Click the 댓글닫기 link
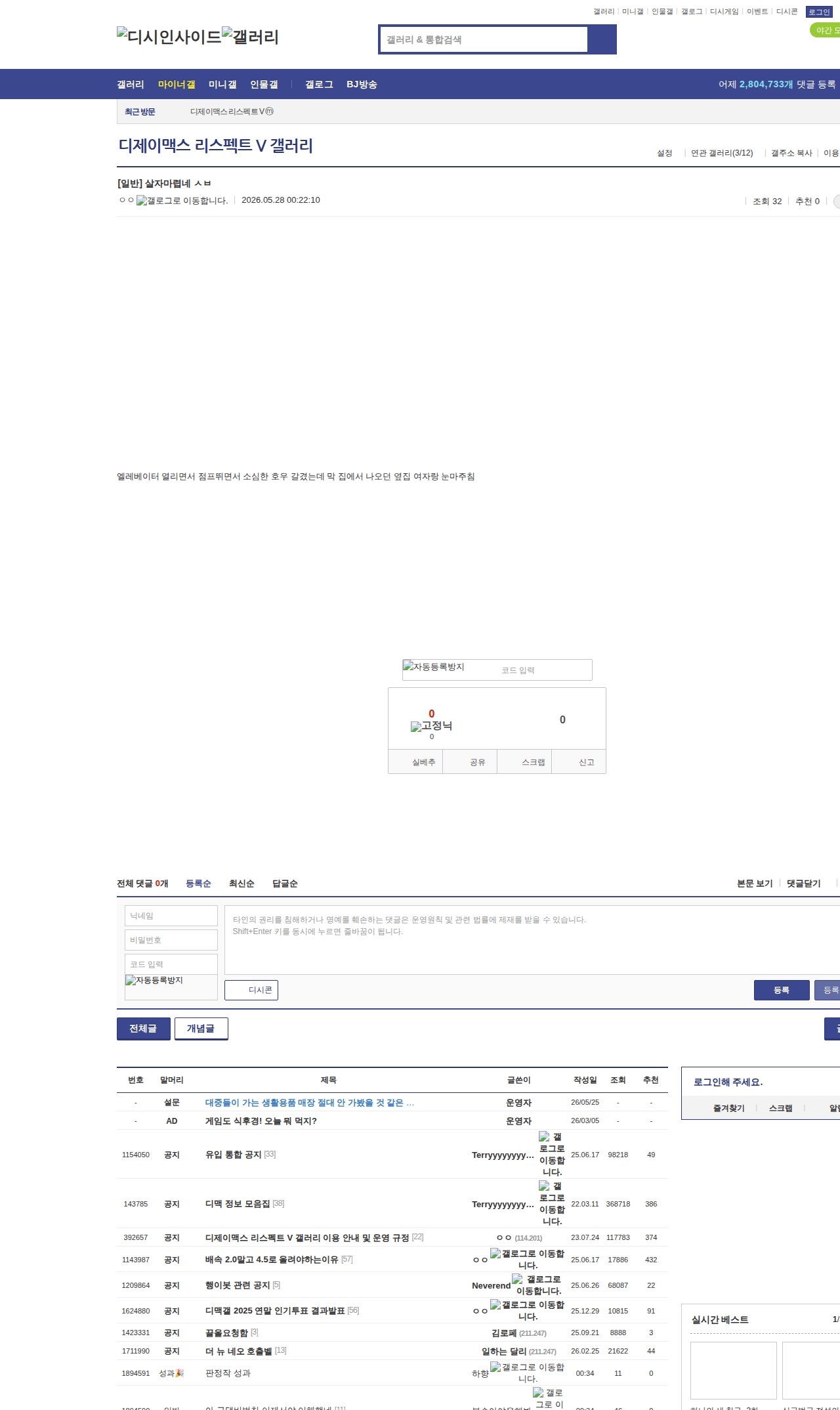Image resolution: width=840 pixels, height=1410 pixels. click(x=804, y=884)
